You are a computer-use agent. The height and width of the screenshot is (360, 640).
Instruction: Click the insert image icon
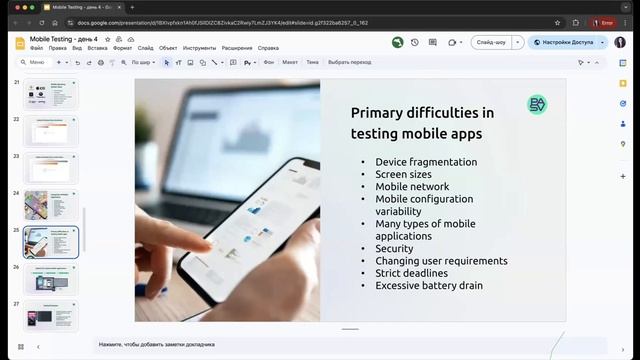(190, 62)
